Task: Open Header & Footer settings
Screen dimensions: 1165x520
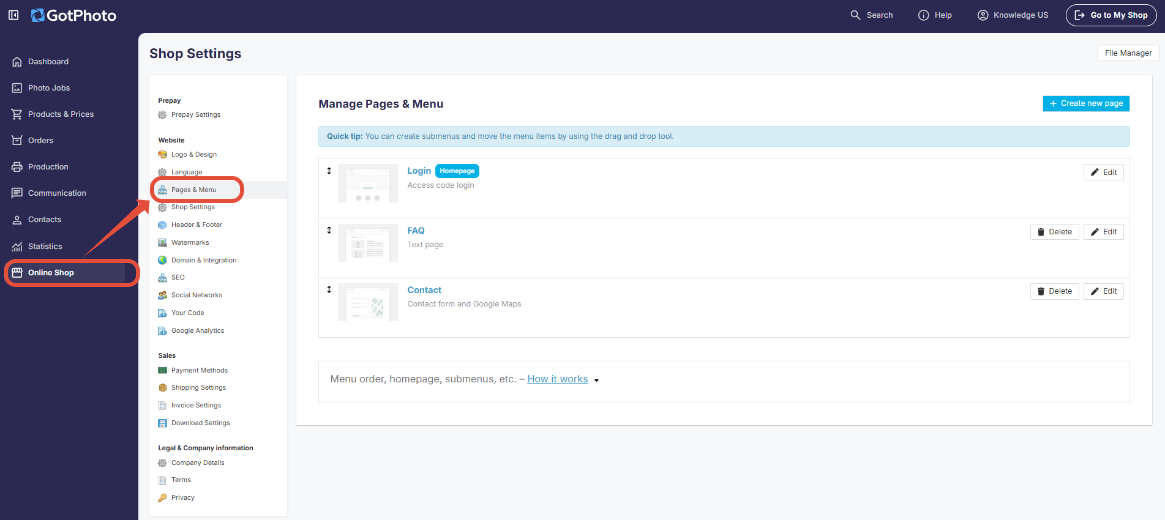Action: pos(196,224)
